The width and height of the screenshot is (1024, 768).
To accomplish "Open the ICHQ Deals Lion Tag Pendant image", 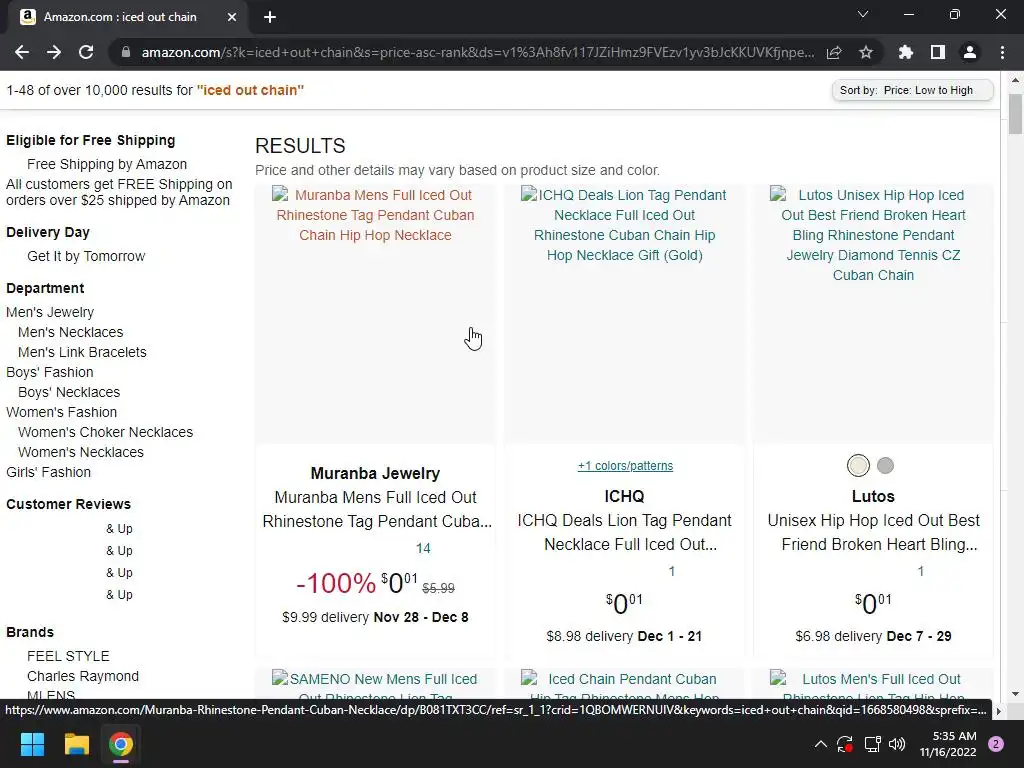I will 624,313.
